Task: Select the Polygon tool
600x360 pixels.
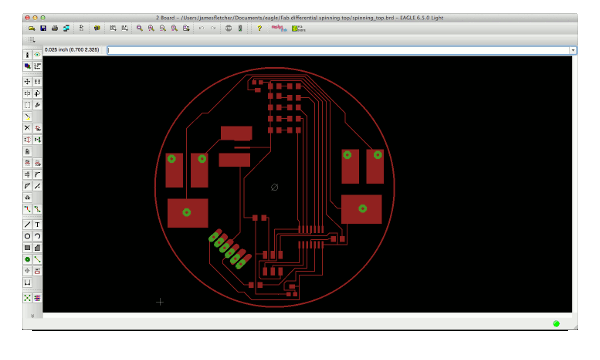Action: pos(37,248)
